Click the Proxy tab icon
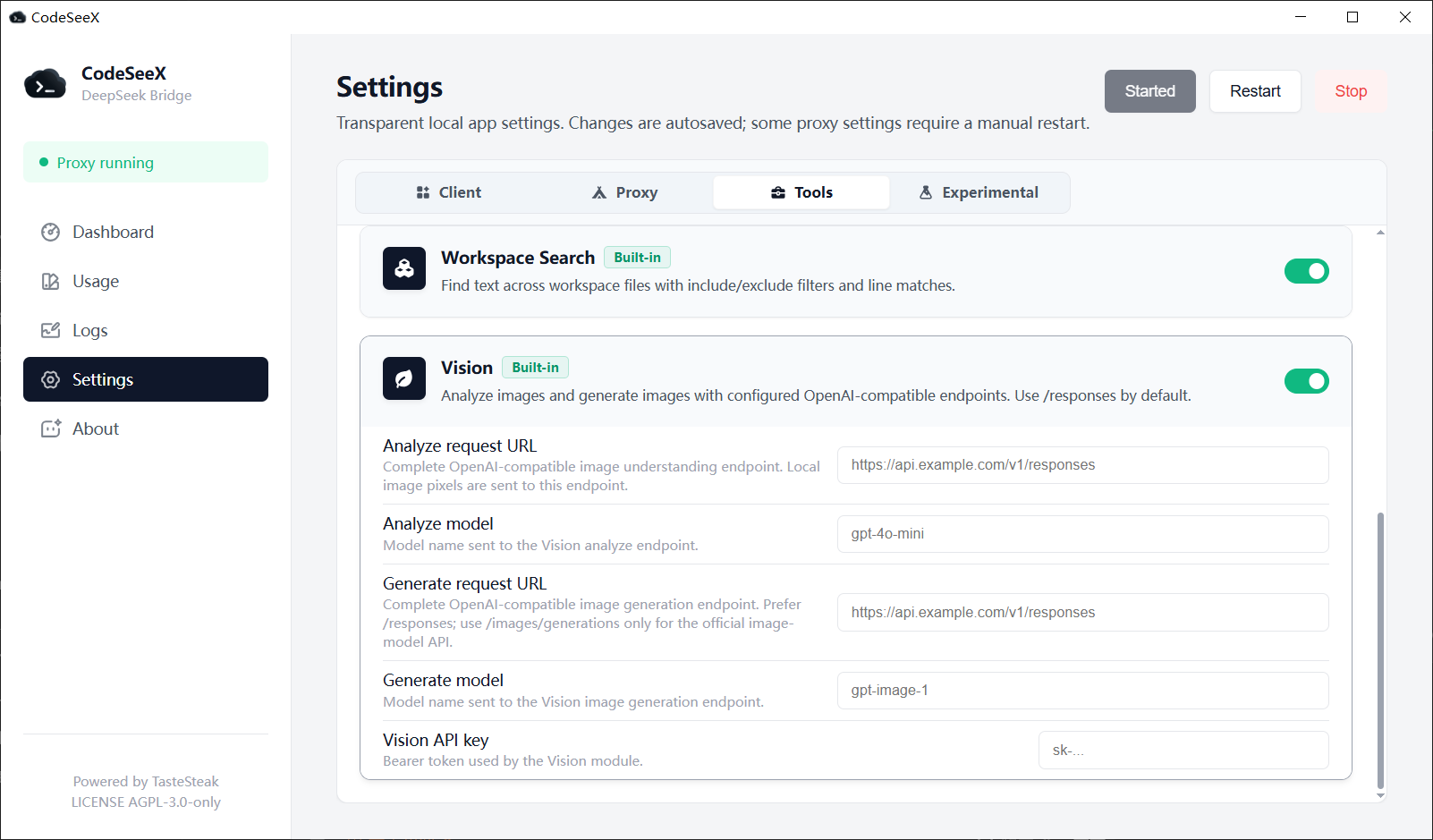Image resolution: width=1433 pixels, height=840 pixels. (599, 192)
